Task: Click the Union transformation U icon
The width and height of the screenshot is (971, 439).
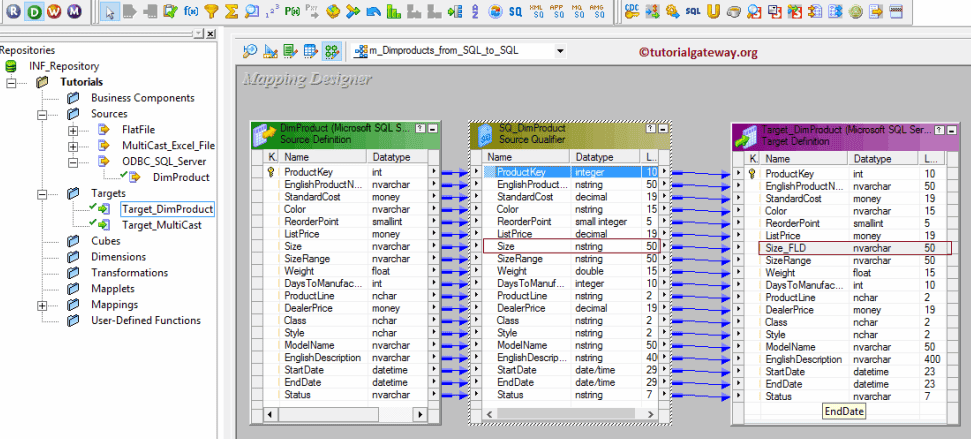Action: pos(712,12)
